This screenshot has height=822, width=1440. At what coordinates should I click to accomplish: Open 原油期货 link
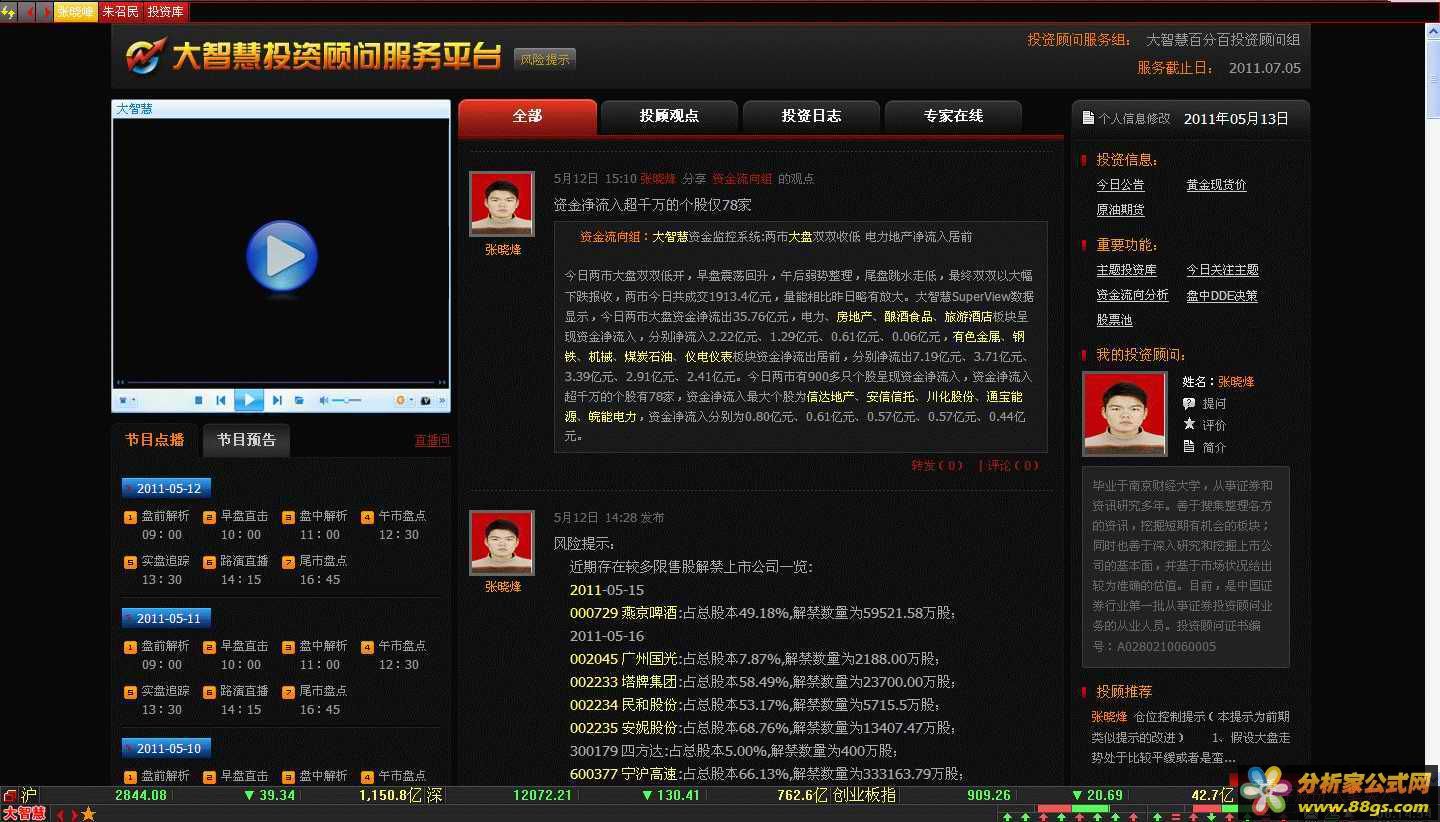tap(1120, 210)
